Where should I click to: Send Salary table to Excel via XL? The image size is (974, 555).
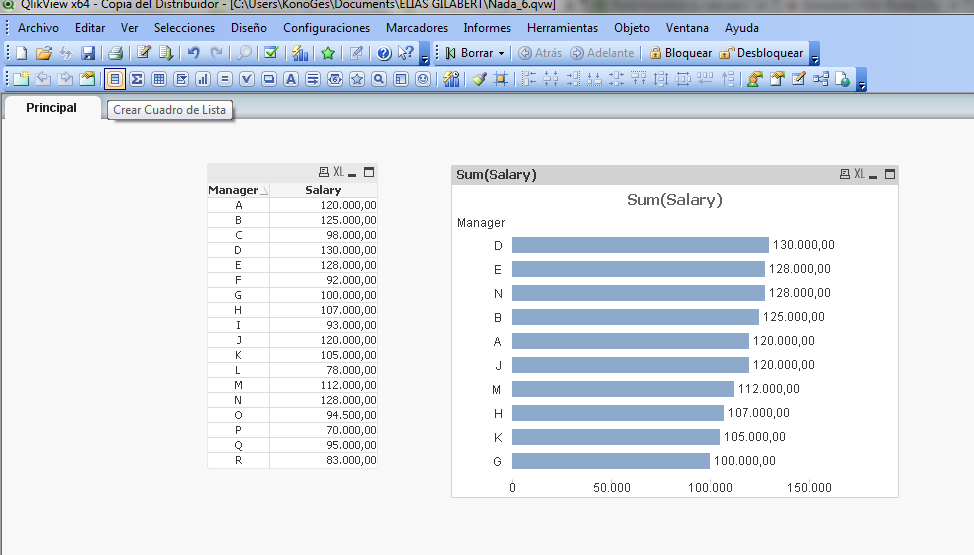click(338, 172)
